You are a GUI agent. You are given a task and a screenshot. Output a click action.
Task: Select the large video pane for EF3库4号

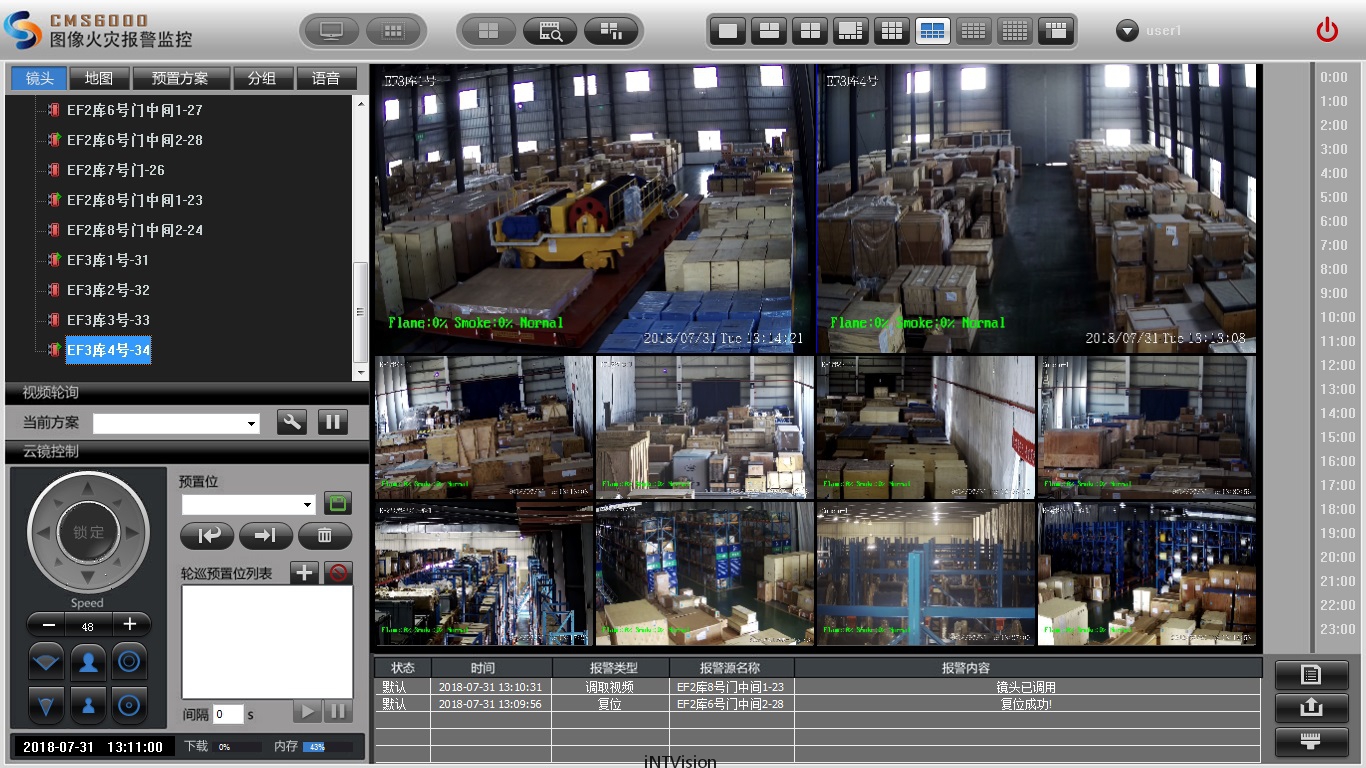(1035, 208)
